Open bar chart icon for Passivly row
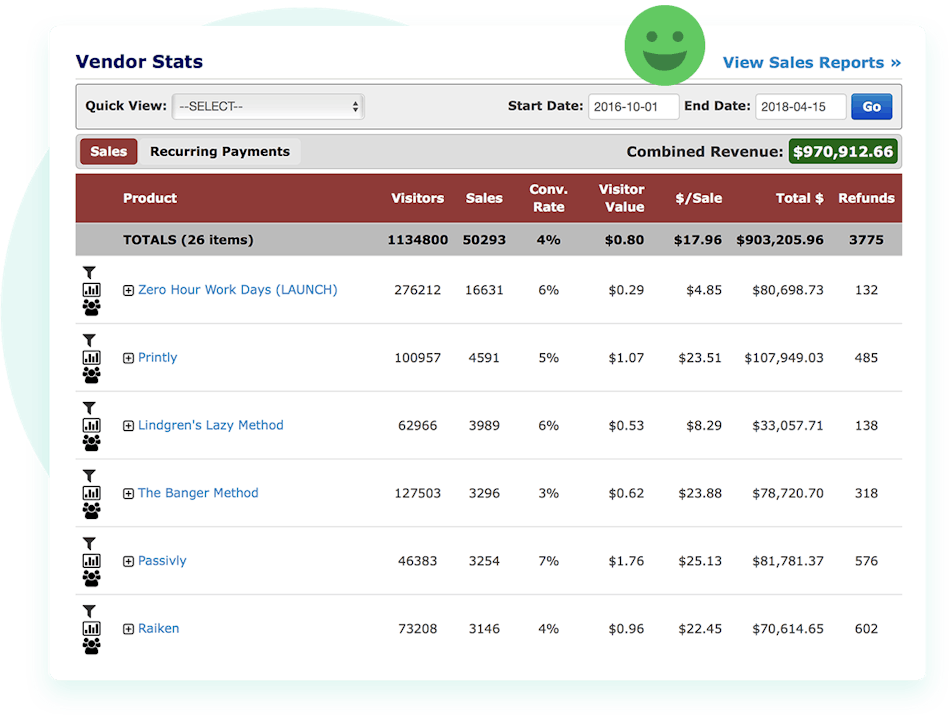Image resolution: width=950 pixels, height=720 pixels. point(91,560)
